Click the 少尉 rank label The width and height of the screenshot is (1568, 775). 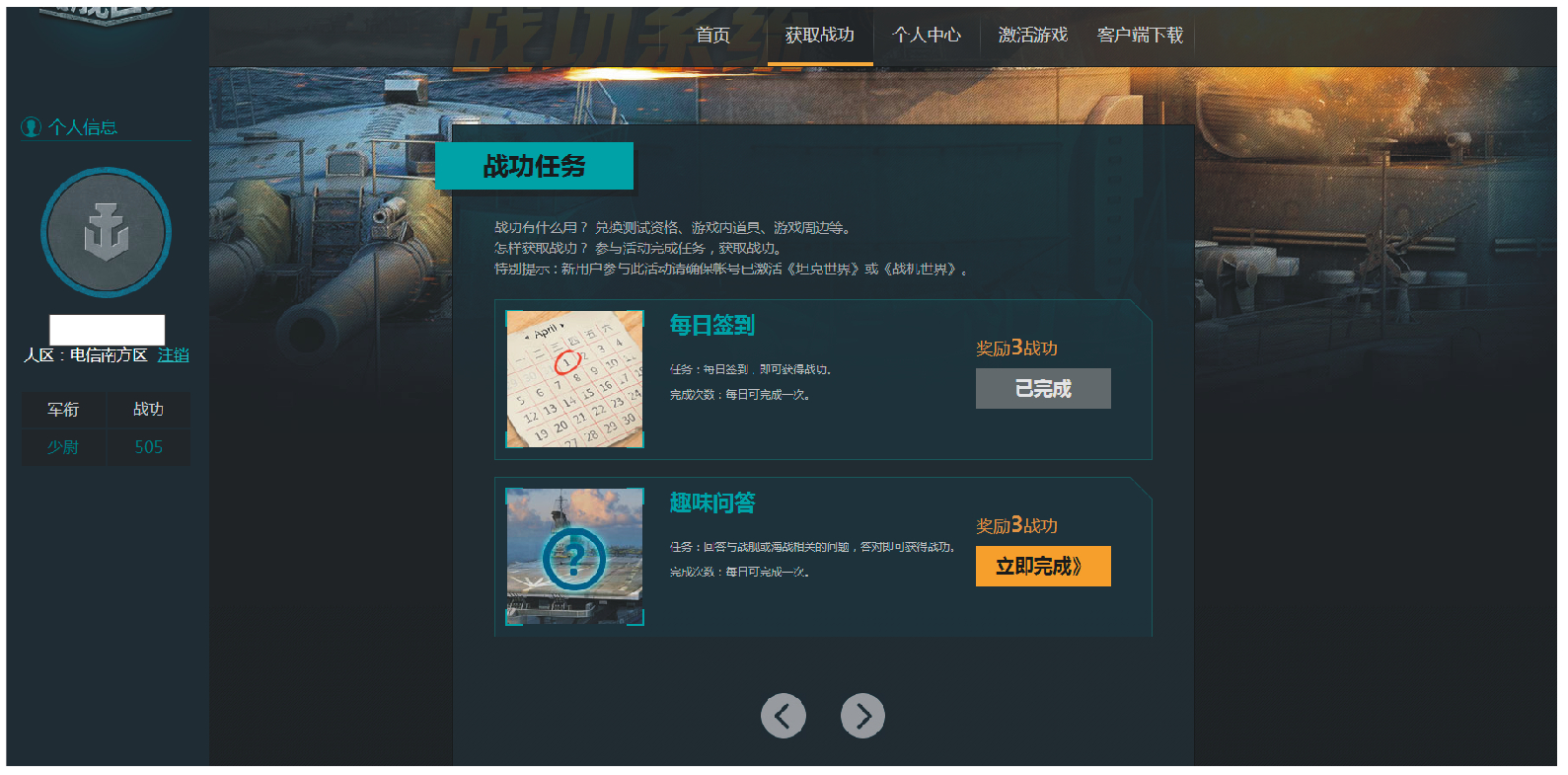tap(63, 447)
